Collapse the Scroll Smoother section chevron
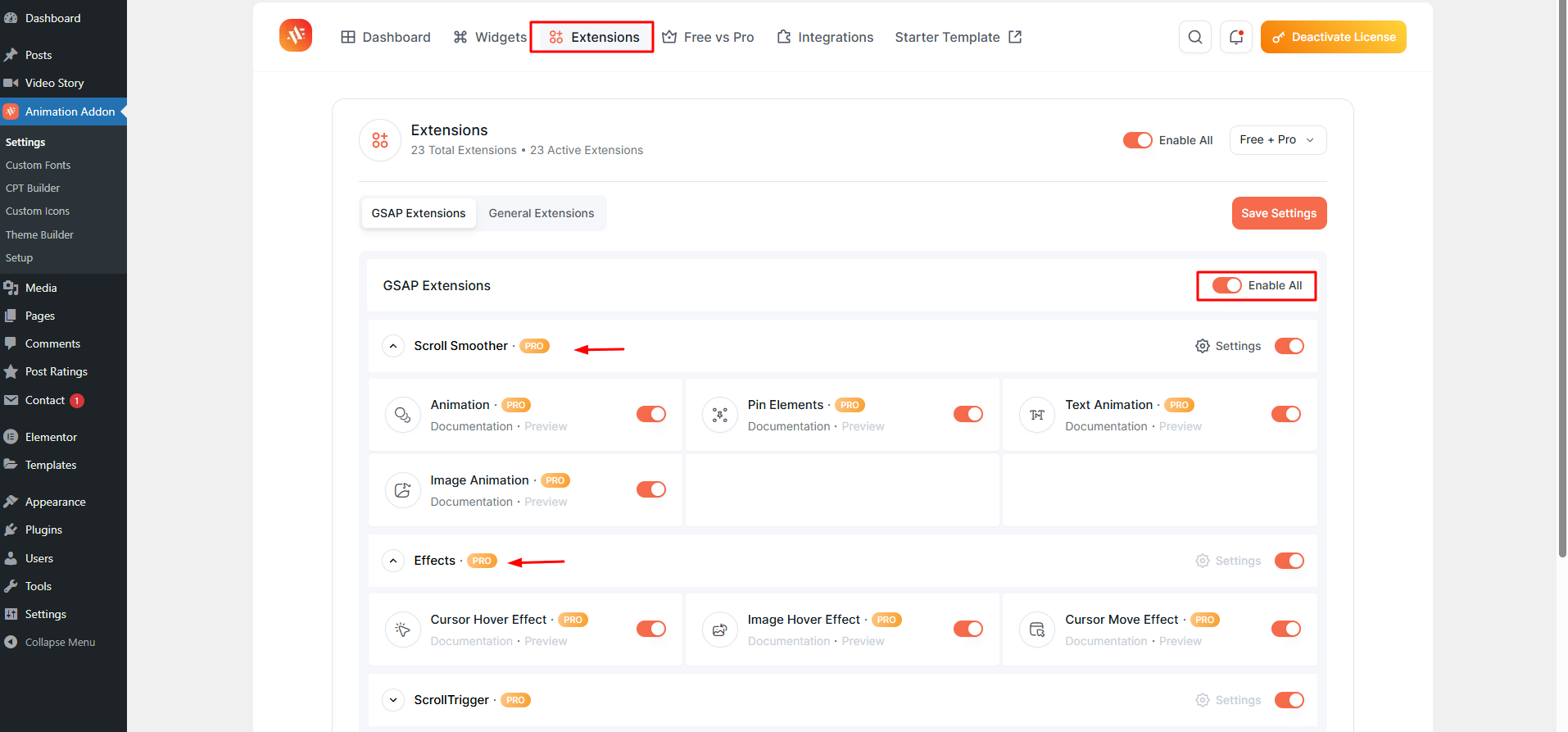 (393, 346)
